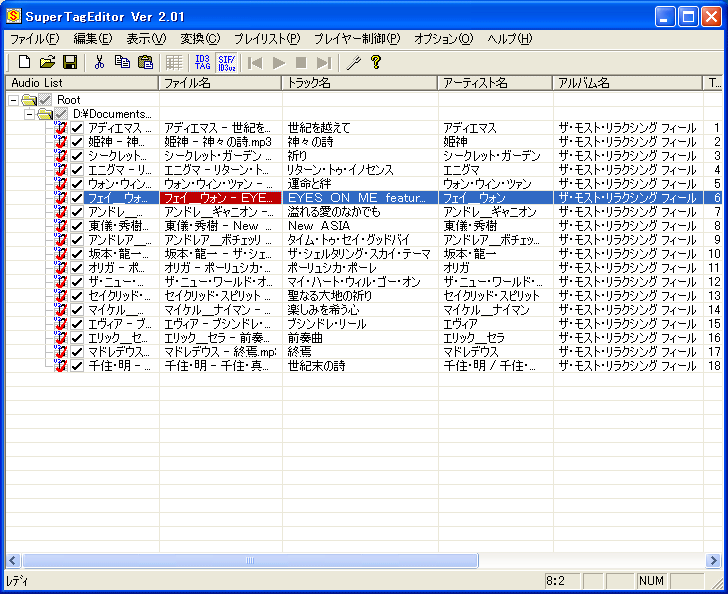Toggle checkbox for 坂本・龍一 track
This screenshot has height=594, width=728.
(77, 254)
